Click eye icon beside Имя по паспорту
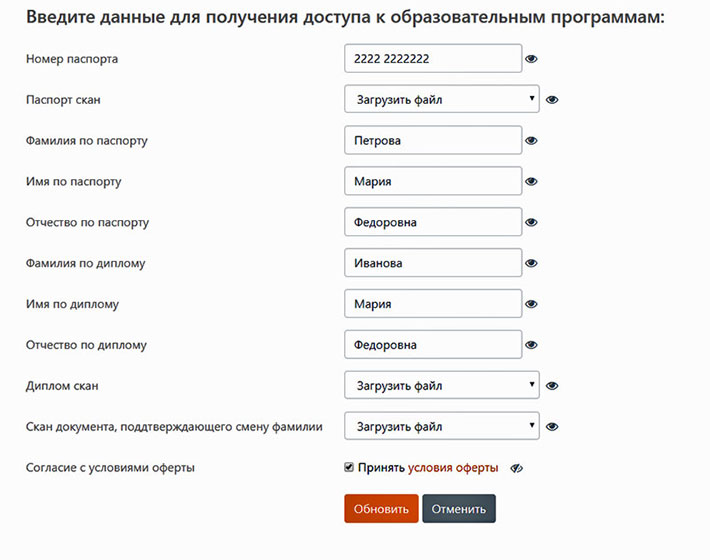Screen dimensions: 710x560 point(531,182)
